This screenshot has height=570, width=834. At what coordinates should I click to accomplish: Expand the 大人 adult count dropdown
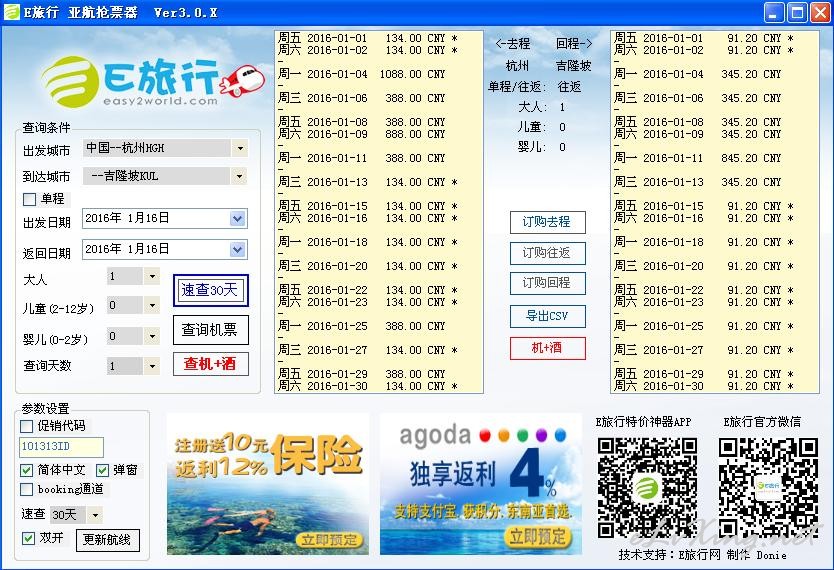[151, 277]
